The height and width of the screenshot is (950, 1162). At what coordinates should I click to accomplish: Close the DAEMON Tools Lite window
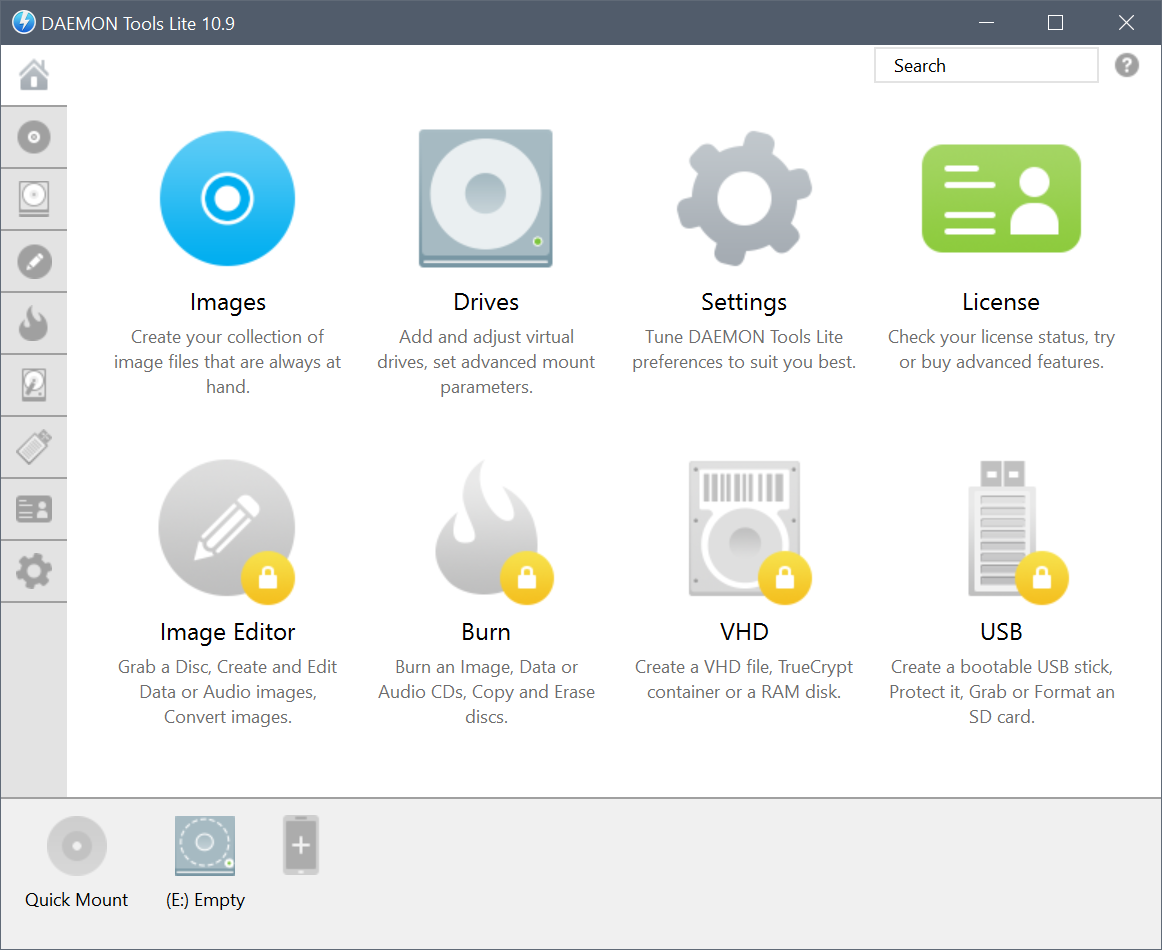[x=1126, y=22]
